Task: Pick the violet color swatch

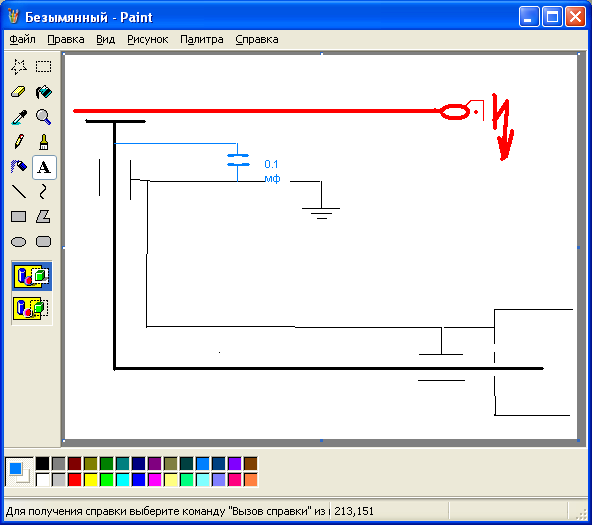Action: point(234,463)
